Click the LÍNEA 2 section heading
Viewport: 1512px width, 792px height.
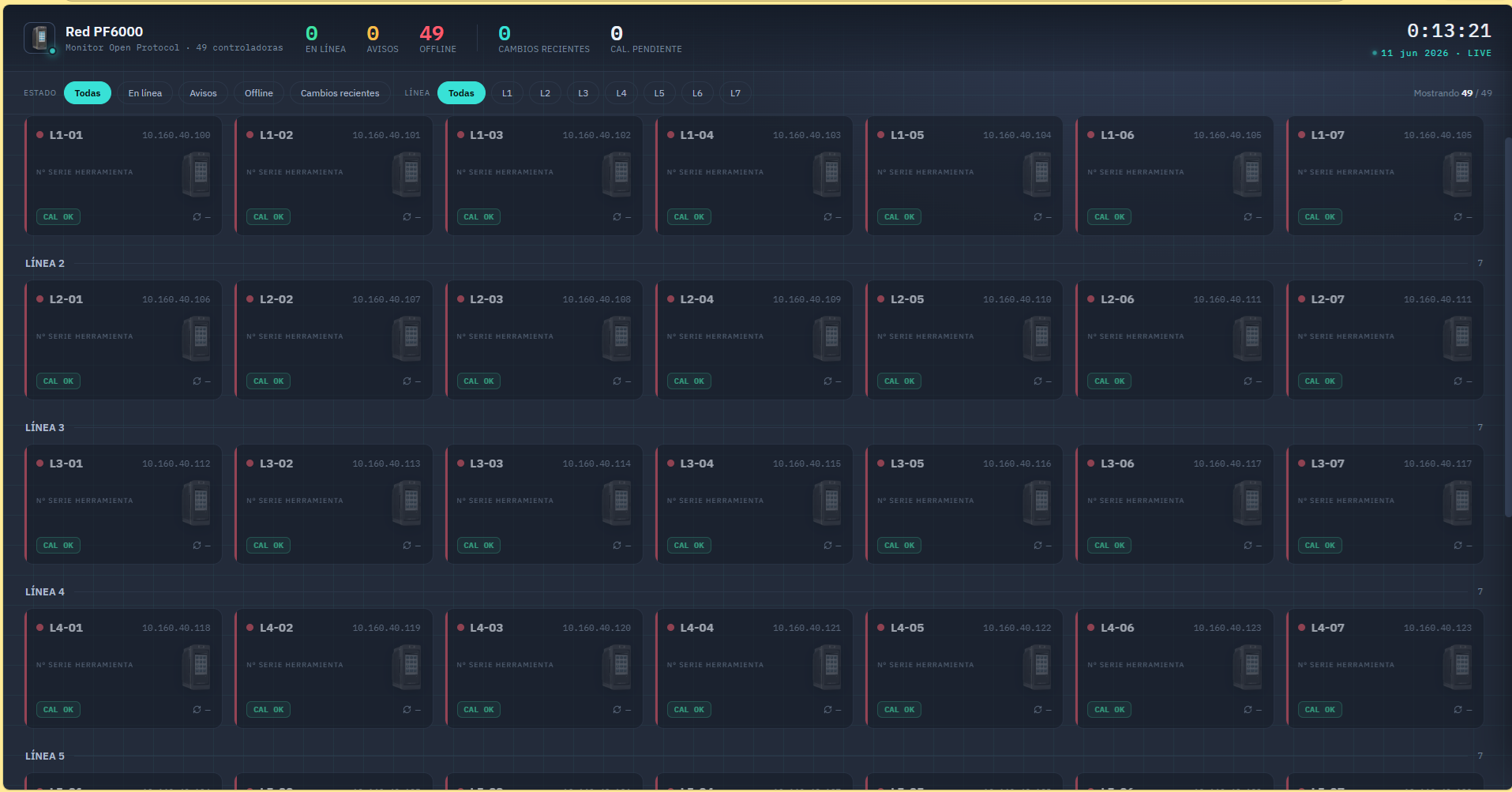coord(45,263)
